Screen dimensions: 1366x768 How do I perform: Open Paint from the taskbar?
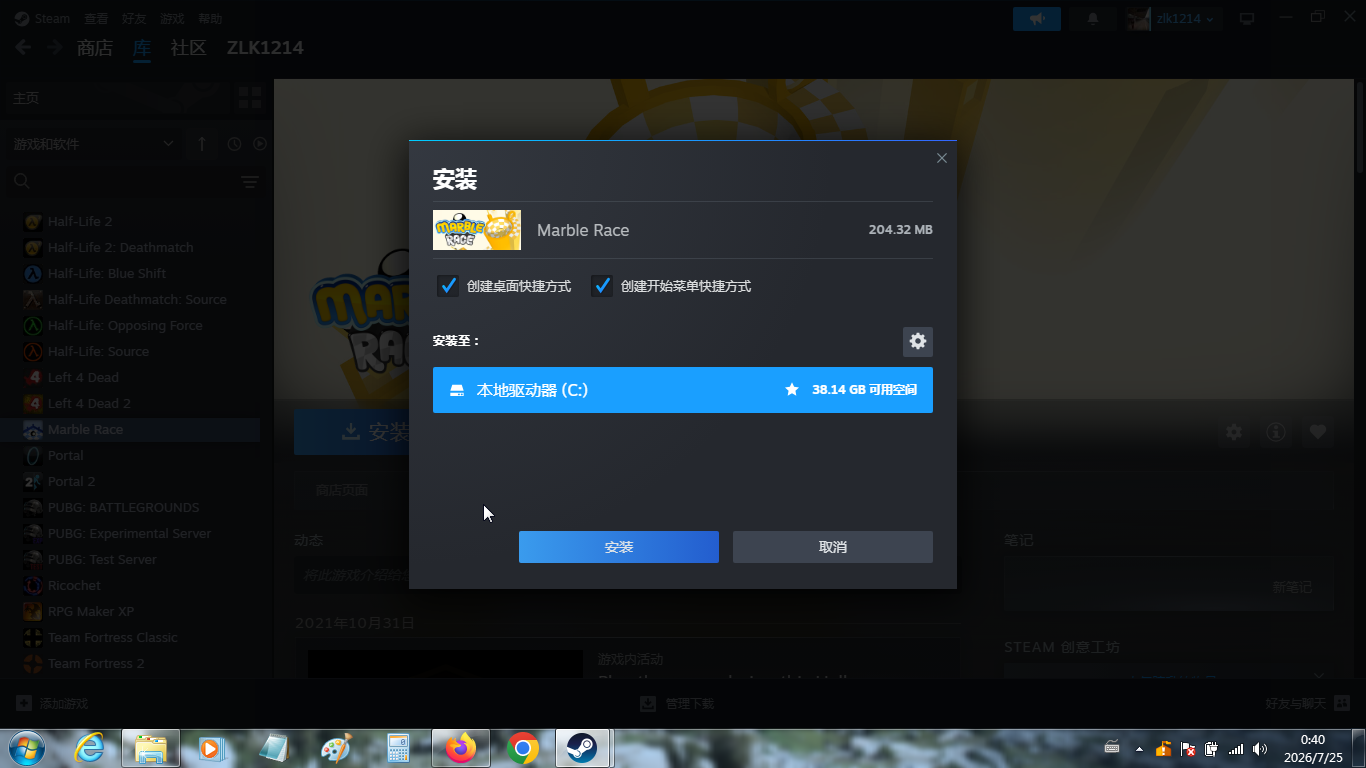(337, 748)
